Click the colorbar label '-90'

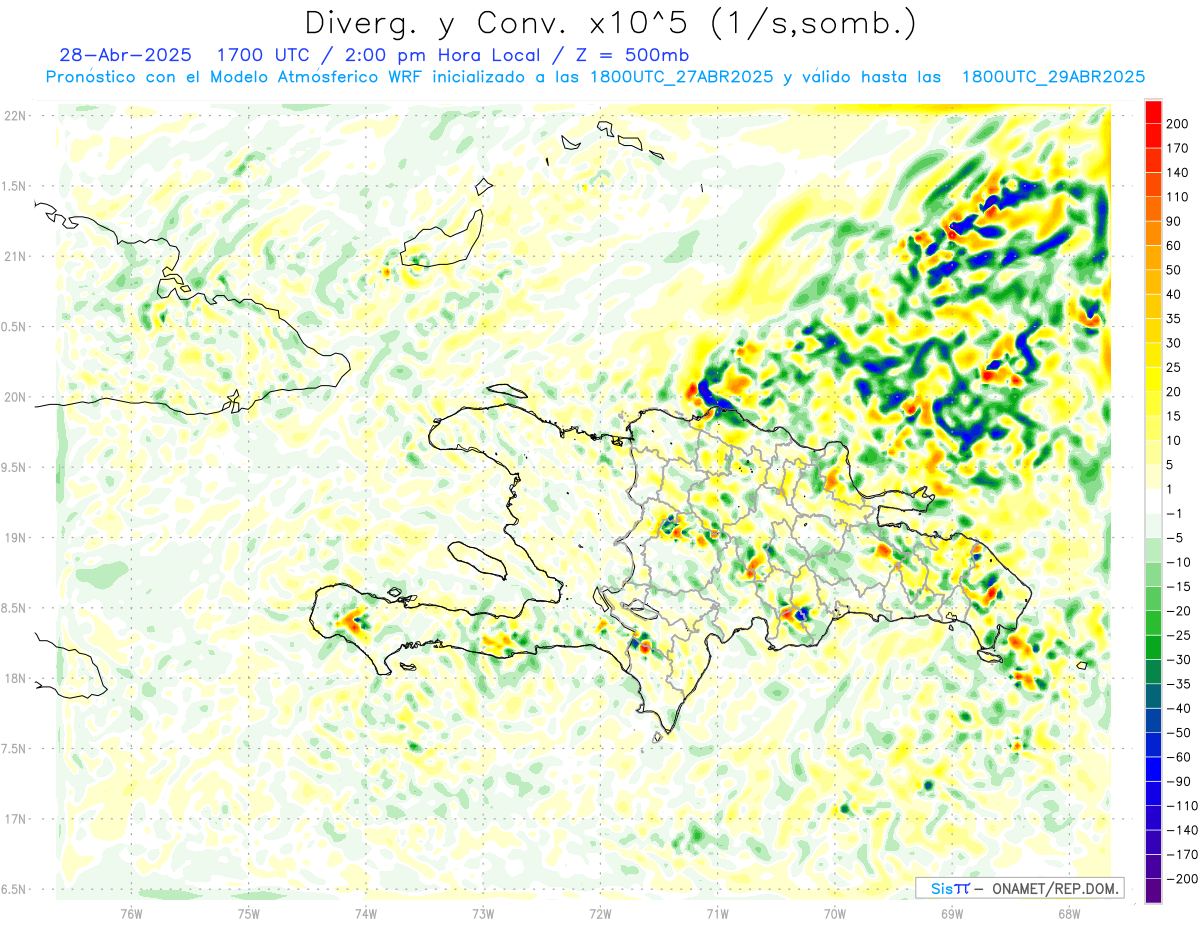[1180, 781]
